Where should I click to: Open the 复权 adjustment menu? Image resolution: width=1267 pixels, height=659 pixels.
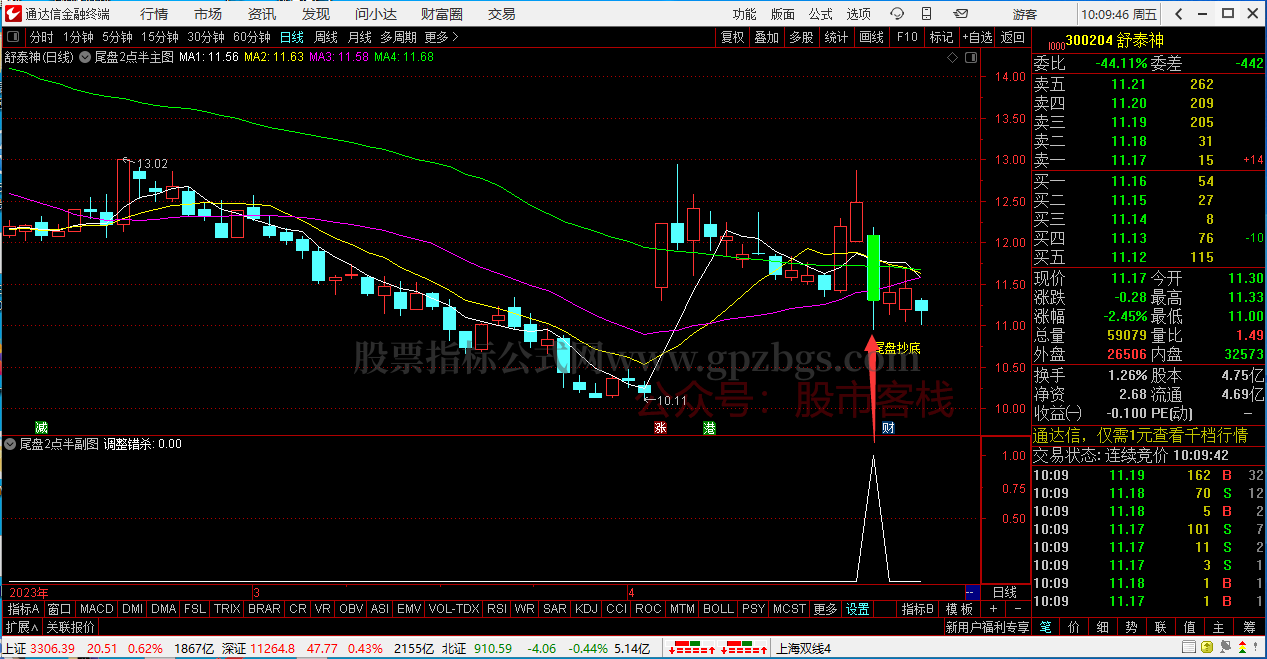[733, 37]
